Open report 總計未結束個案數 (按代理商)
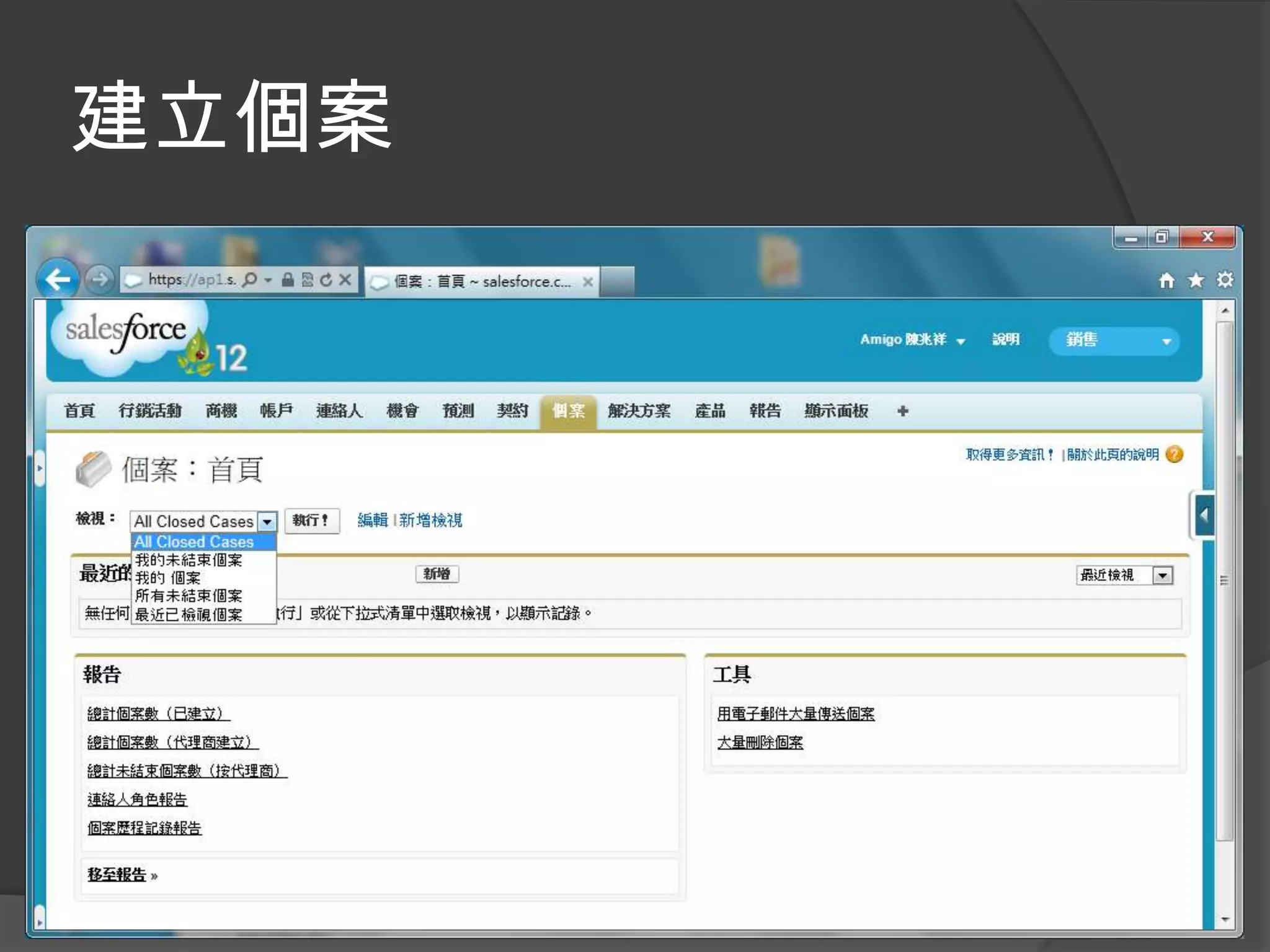 [187, 771]
